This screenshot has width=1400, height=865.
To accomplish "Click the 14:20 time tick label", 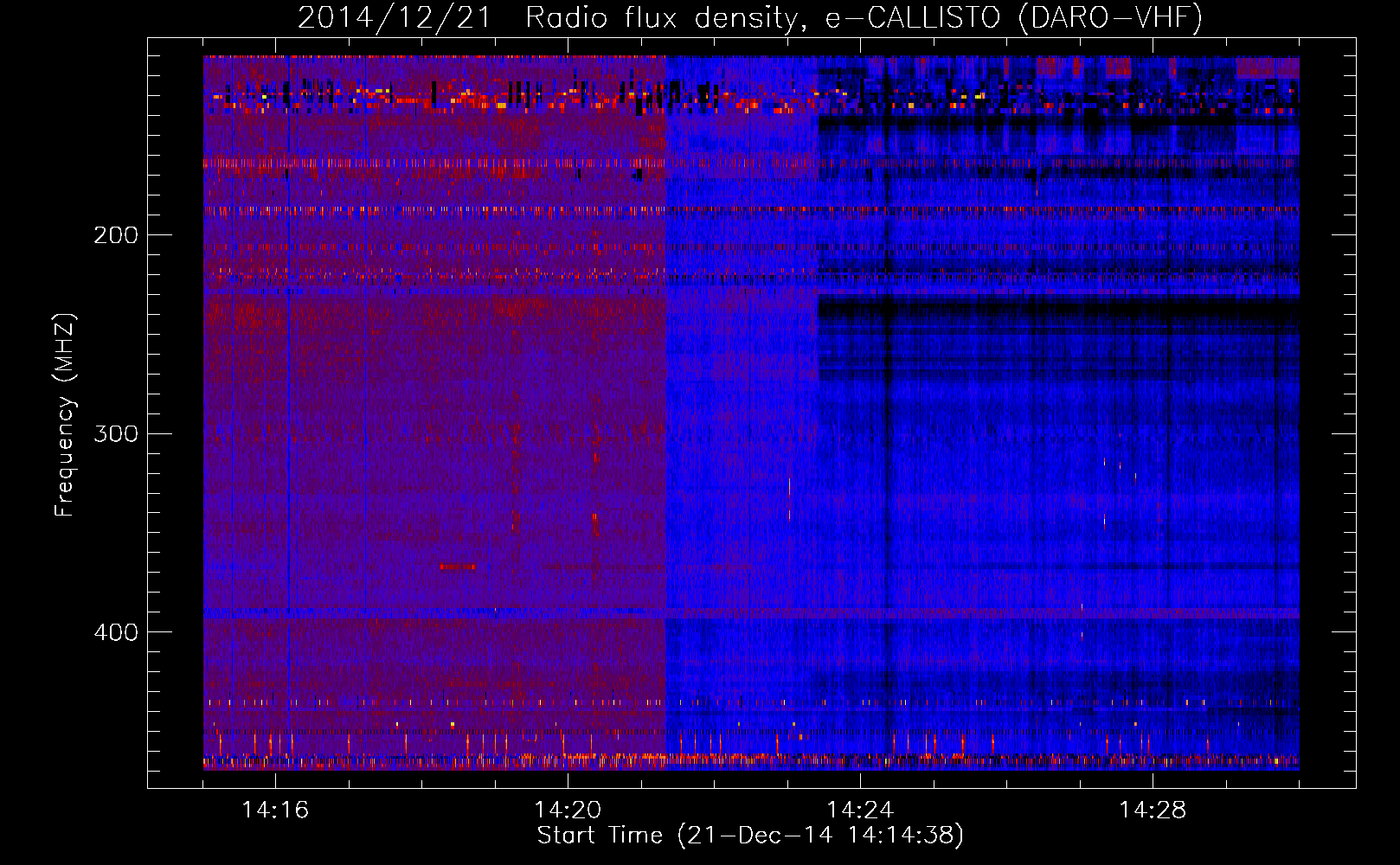I will pyautogui.click(x=568, y=811).
